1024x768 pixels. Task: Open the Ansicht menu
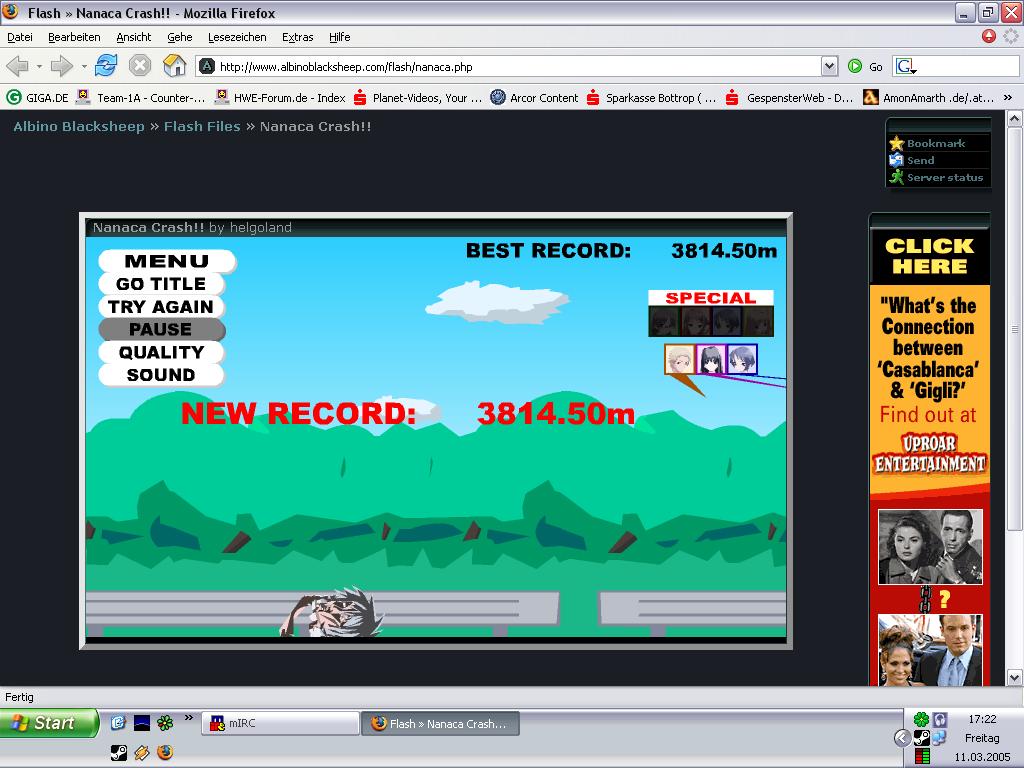pos(134,37)
